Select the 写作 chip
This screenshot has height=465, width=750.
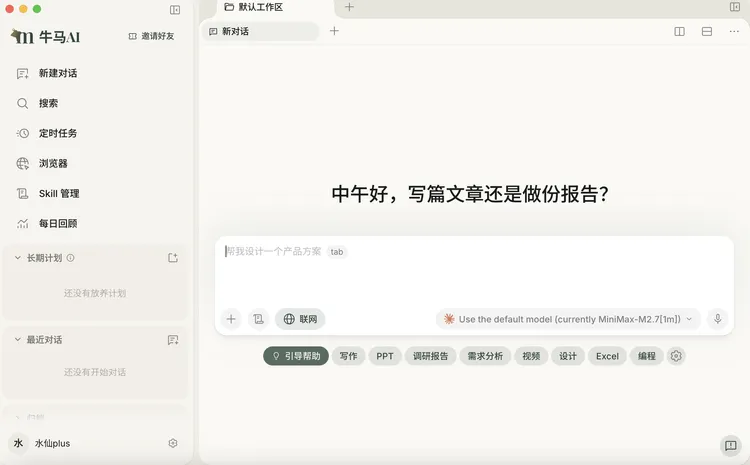click(348, 356)
